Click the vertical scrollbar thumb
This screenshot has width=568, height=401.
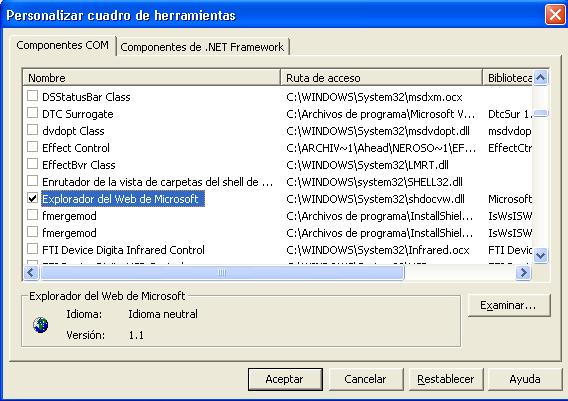coord(540,114)
